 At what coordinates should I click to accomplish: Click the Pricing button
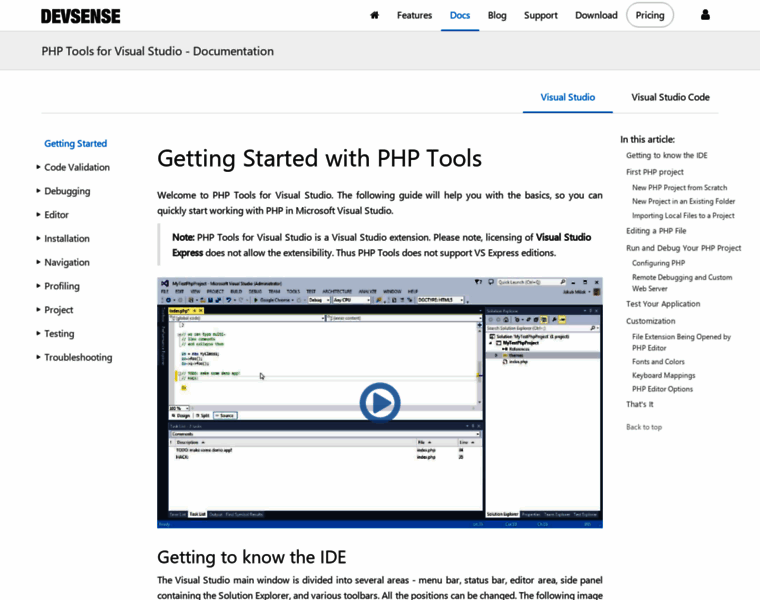click(649, 15)
